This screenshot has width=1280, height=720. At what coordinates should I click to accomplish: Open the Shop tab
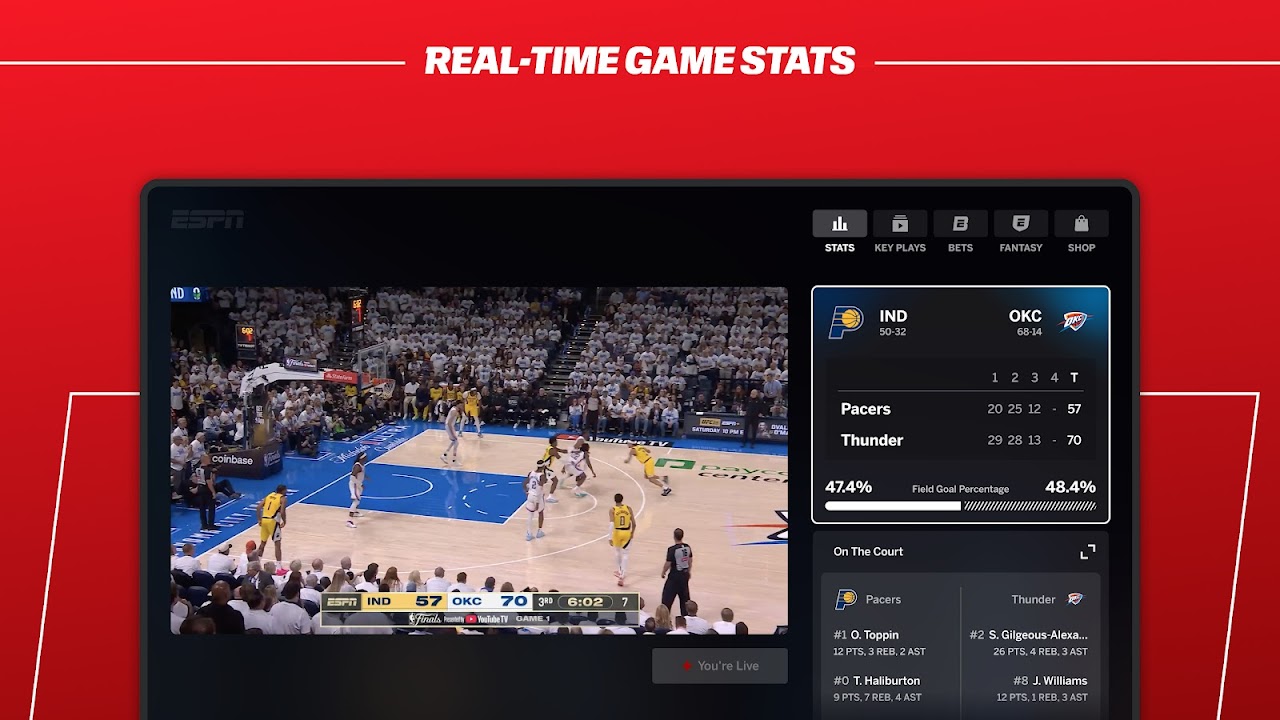tap(1081, 232)
